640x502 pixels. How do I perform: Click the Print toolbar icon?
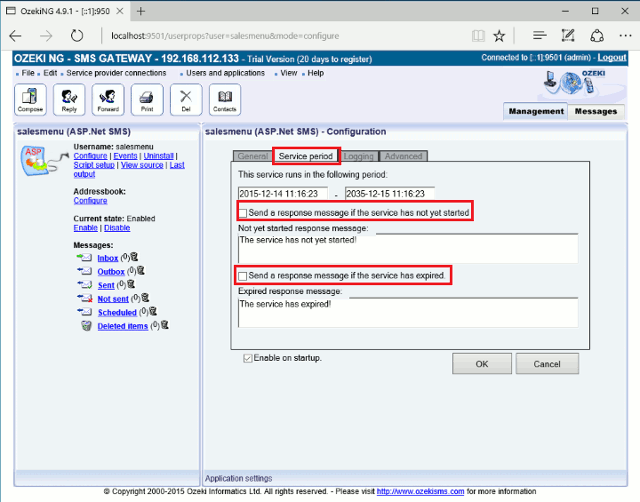coord(147,100)
